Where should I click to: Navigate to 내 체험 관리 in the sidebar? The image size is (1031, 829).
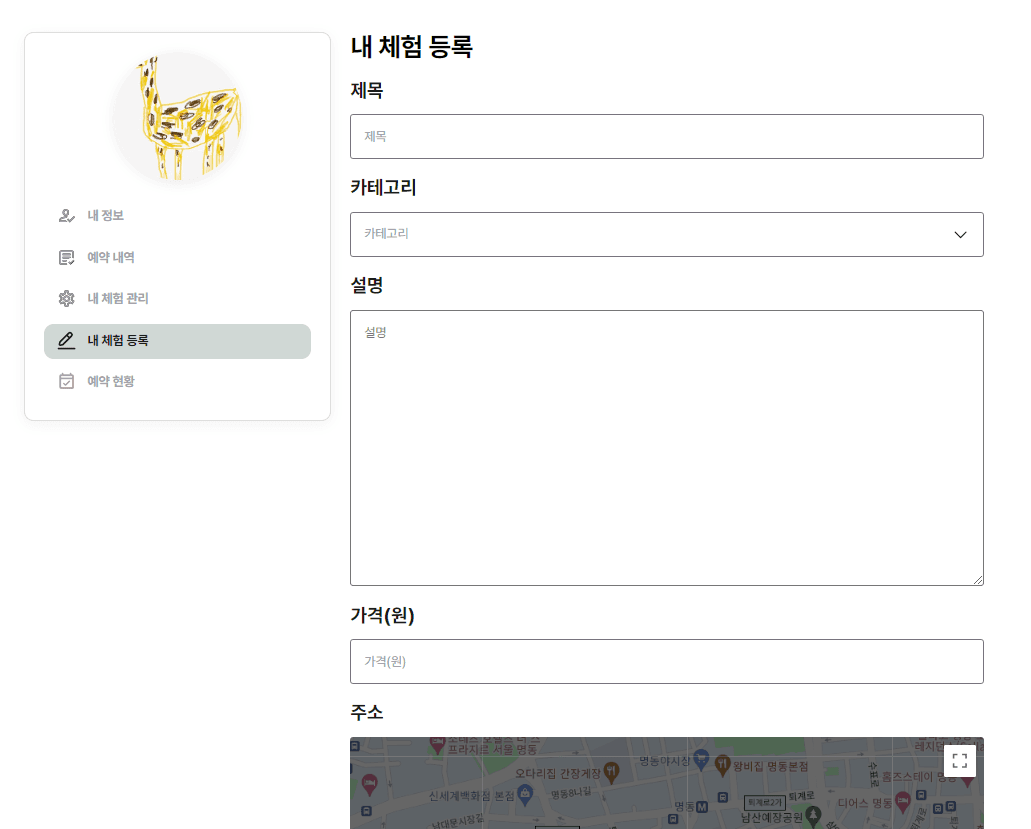point(116,298)
